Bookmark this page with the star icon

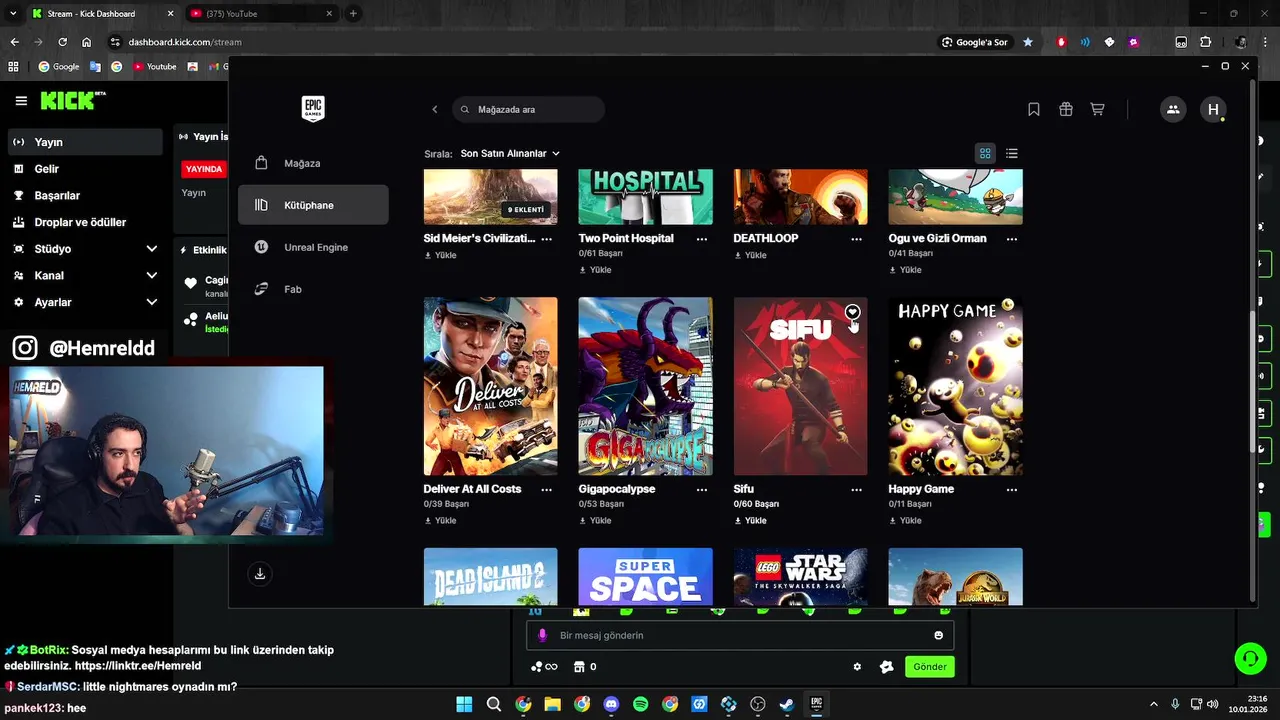[1028, 42]
